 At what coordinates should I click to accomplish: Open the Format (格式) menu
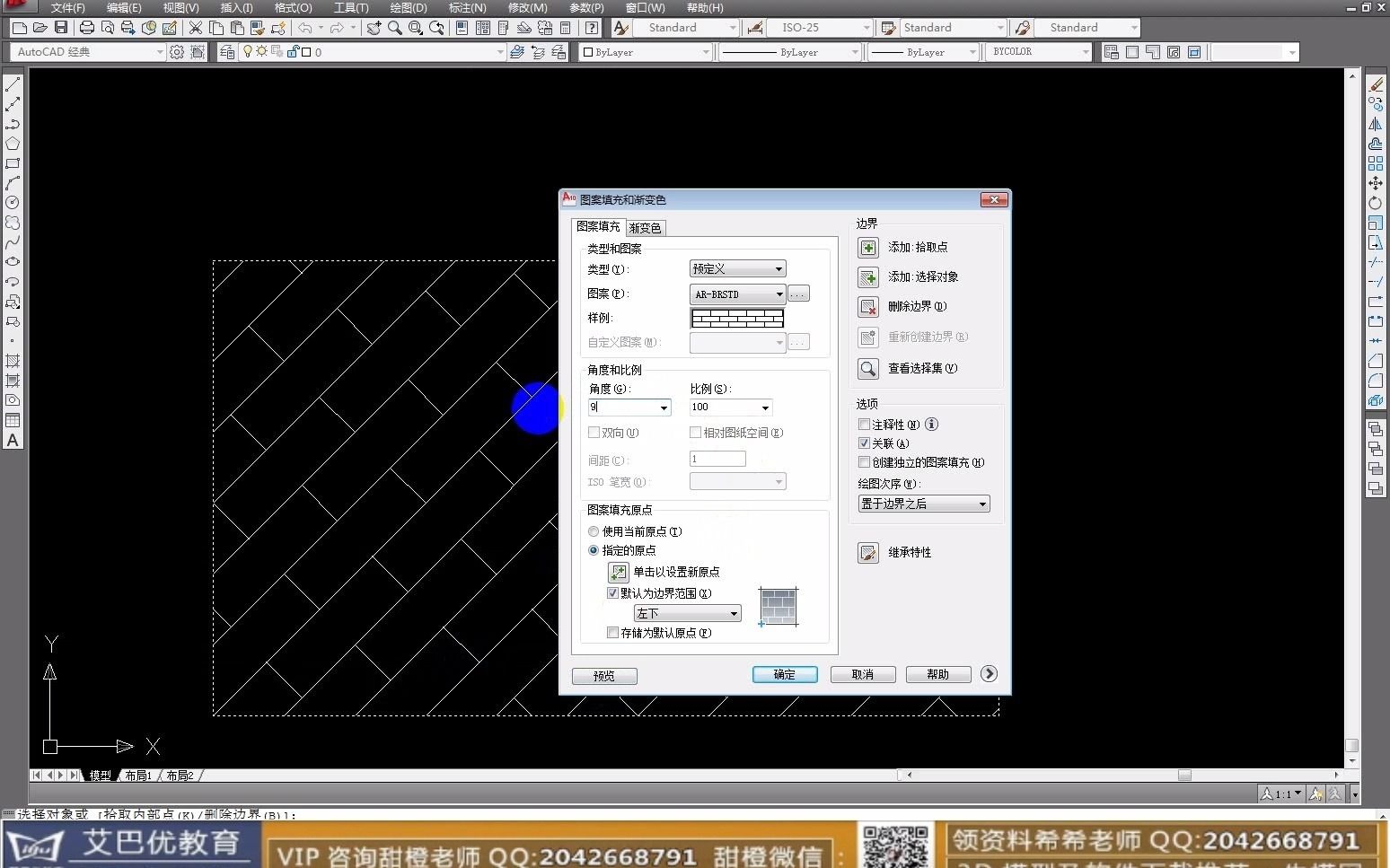[293, 7]
